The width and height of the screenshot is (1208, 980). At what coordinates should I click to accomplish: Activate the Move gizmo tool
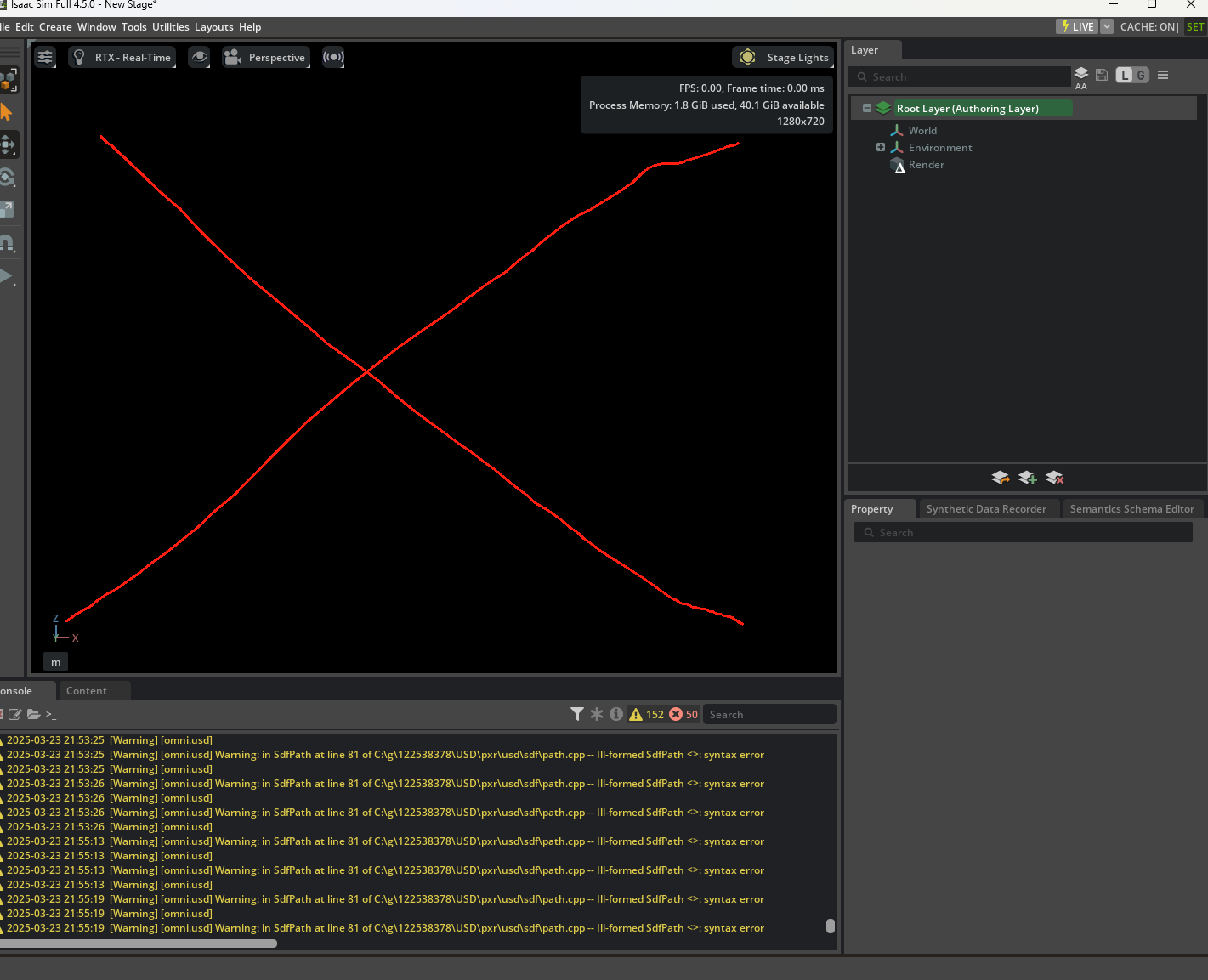click(x=8, y=144)
